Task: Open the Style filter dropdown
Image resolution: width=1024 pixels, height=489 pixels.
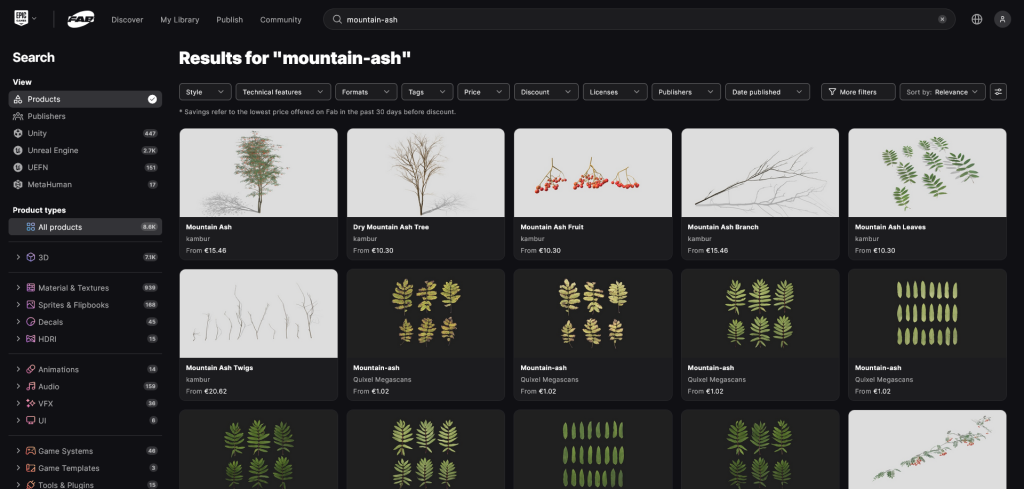Action: (x=205, y=92)
